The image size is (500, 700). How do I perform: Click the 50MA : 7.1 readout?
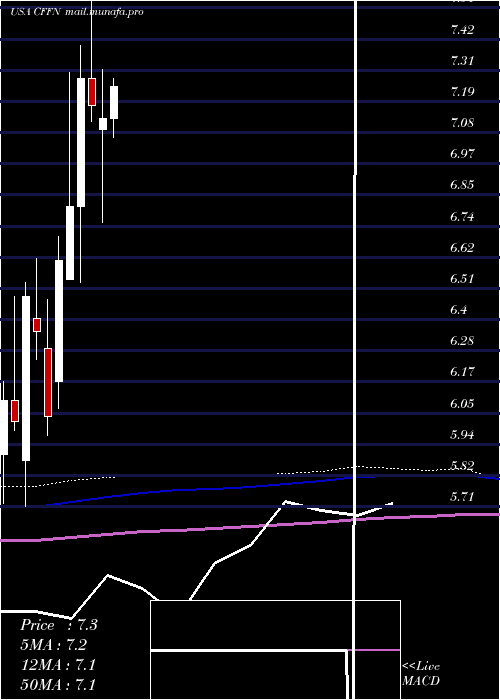pyautogui.click(x=58, y=684)
